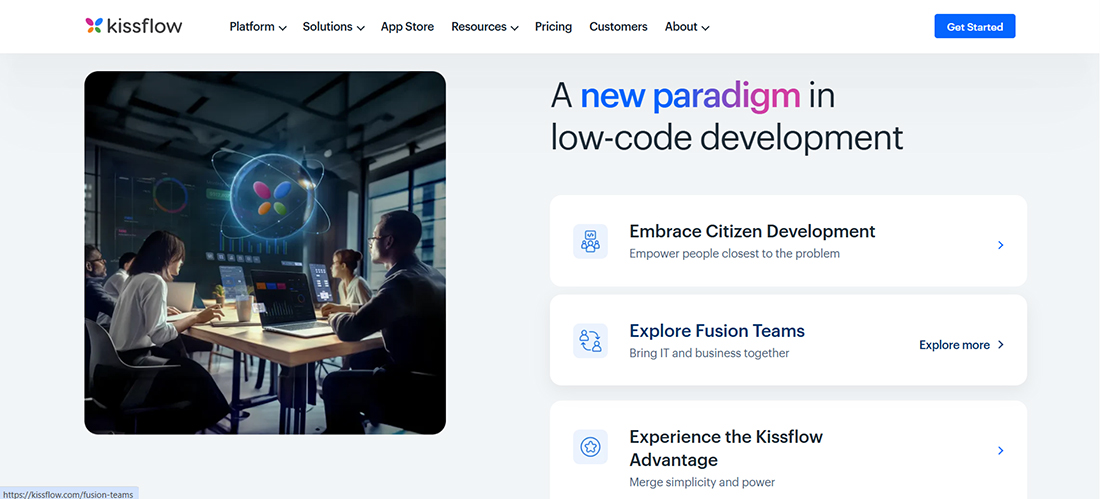The width and height of the screenshot is (1100, 499).
Task: Click the arrow next to Explore more
Action: (x=1000, y=345)
